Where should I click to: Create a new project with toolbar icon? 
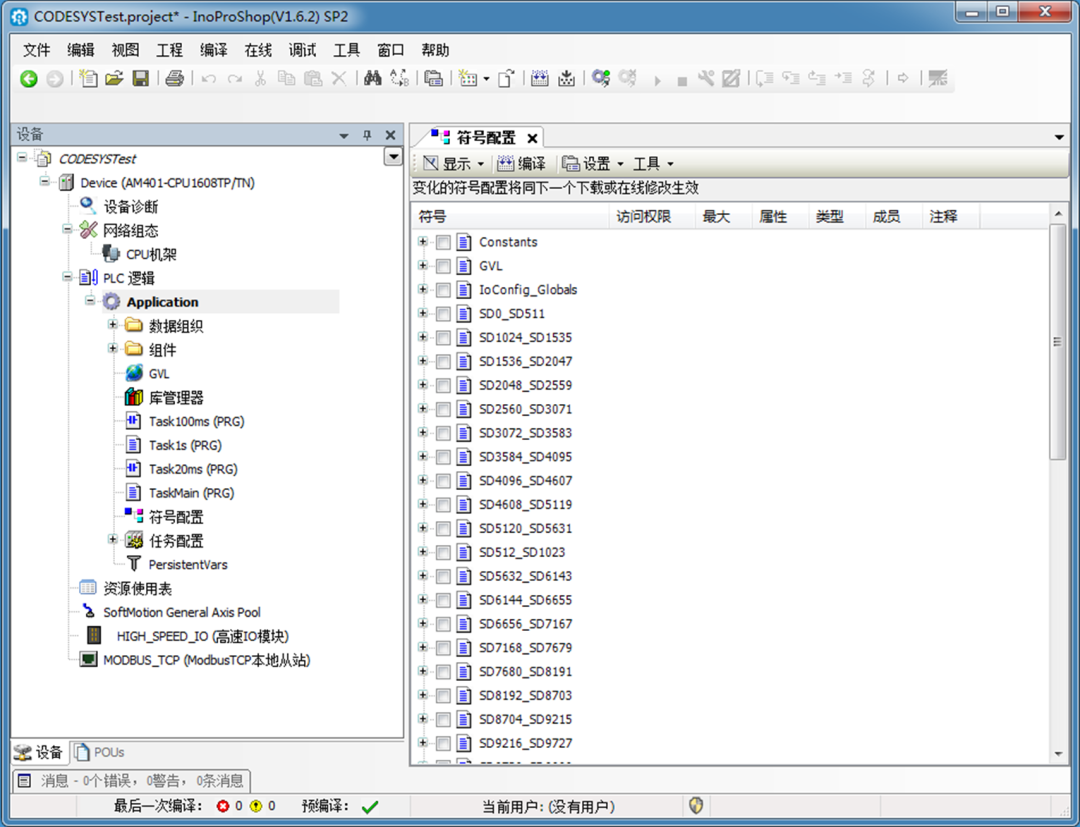coord(88,78)
